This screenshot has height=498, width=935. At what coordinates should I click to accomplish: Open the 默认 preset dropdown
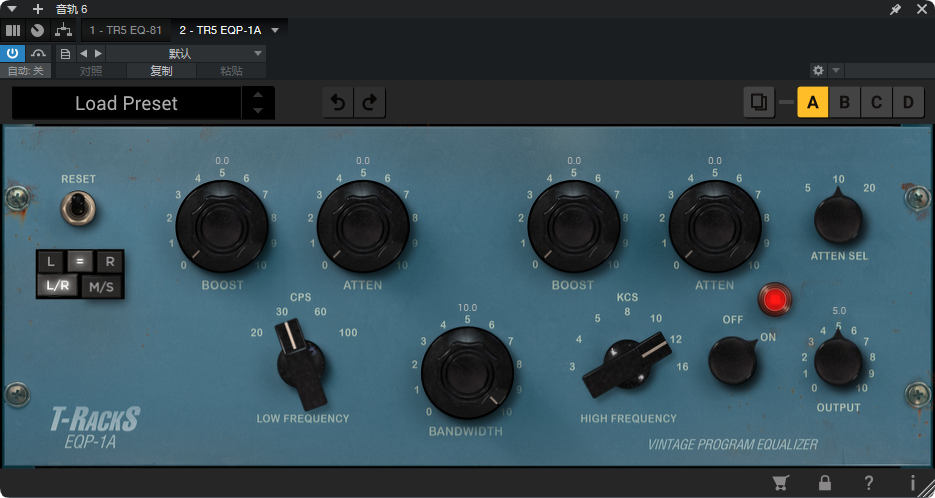[185, 54]
